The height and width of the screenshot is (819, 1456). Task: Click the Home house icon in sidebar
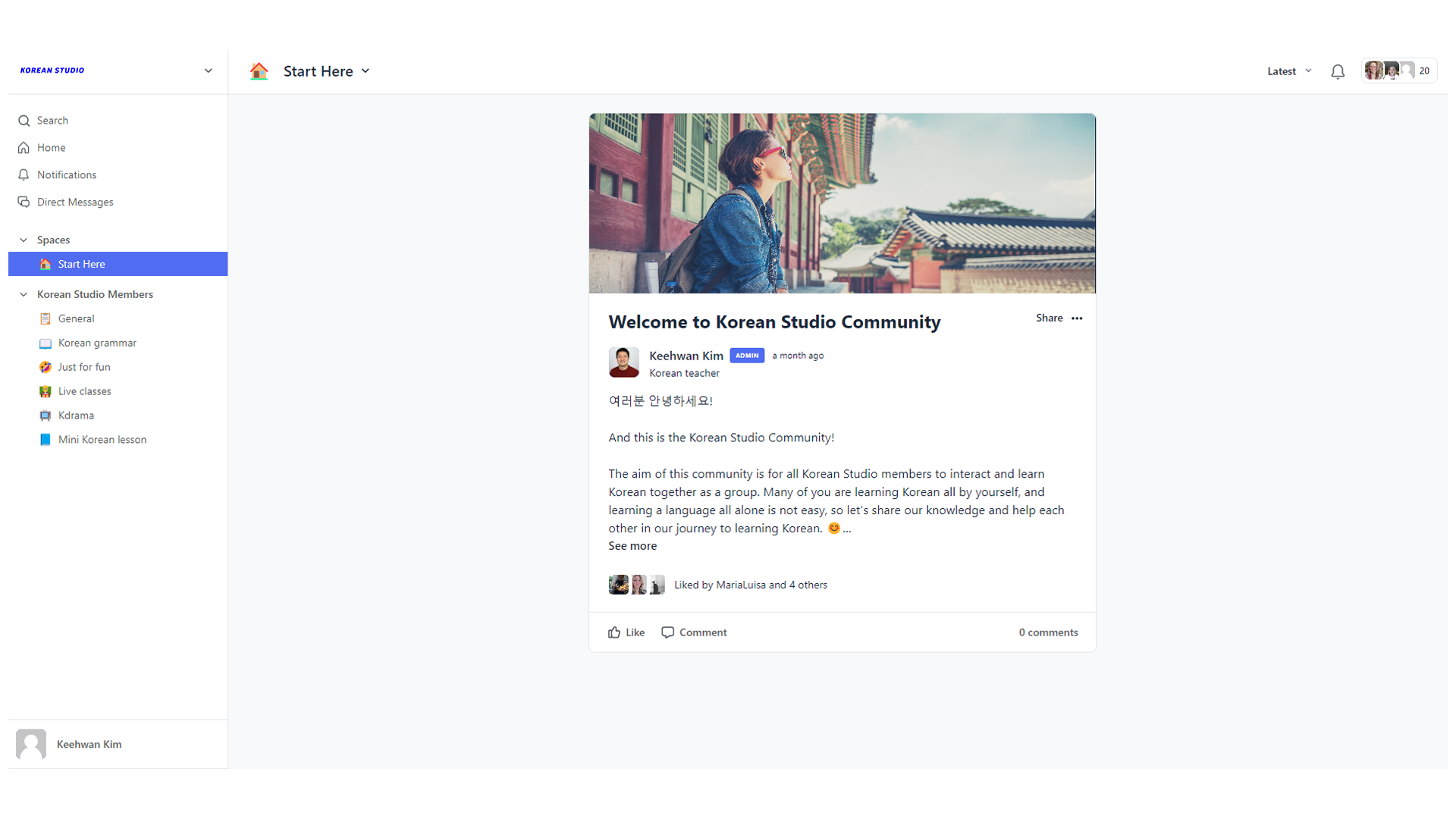tap(24, 148)
